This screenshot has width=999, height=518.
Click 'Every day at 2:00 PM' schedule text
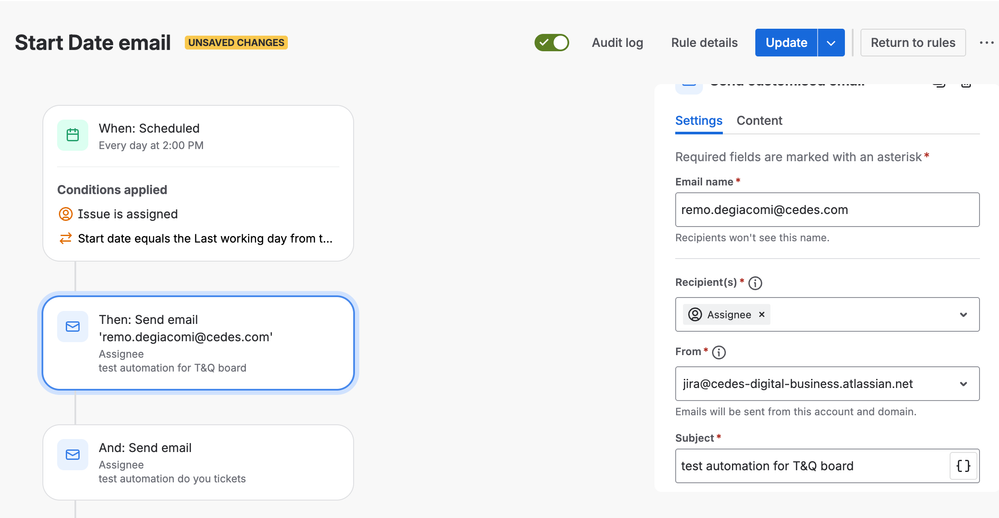(151, 145)
